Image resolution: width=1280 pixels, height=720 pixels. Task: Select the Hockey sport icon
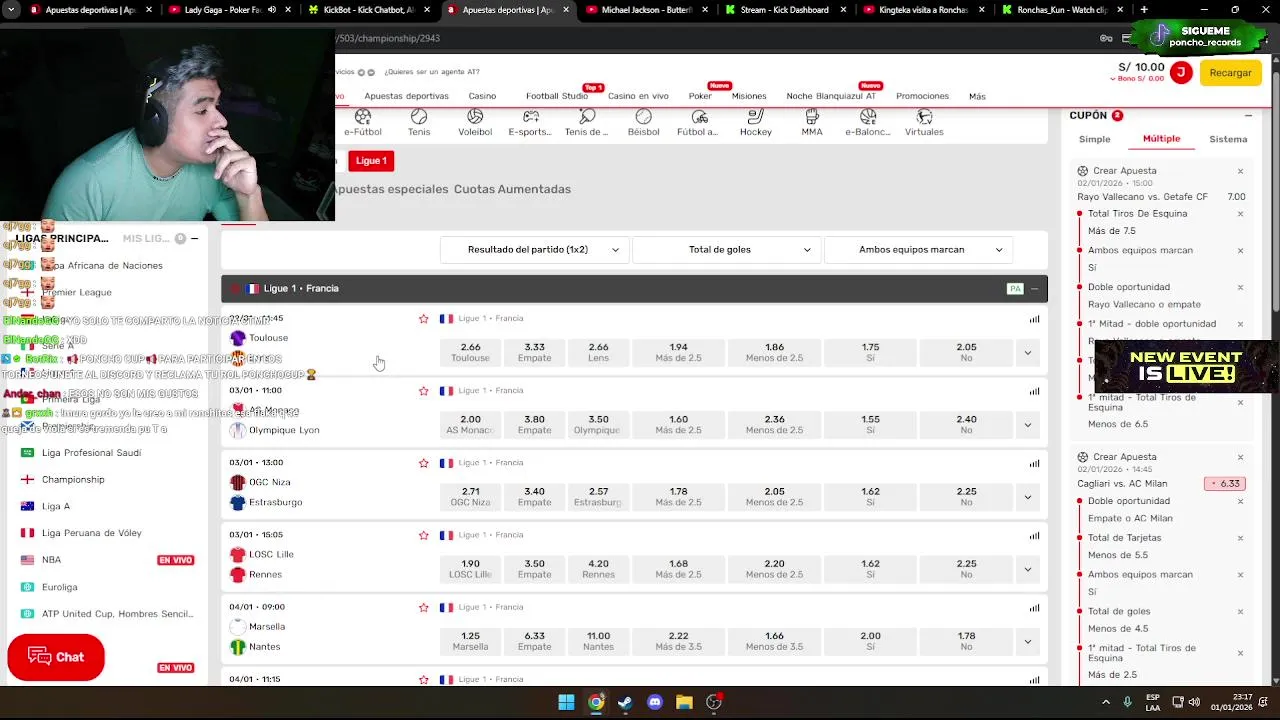pos(756,123)
